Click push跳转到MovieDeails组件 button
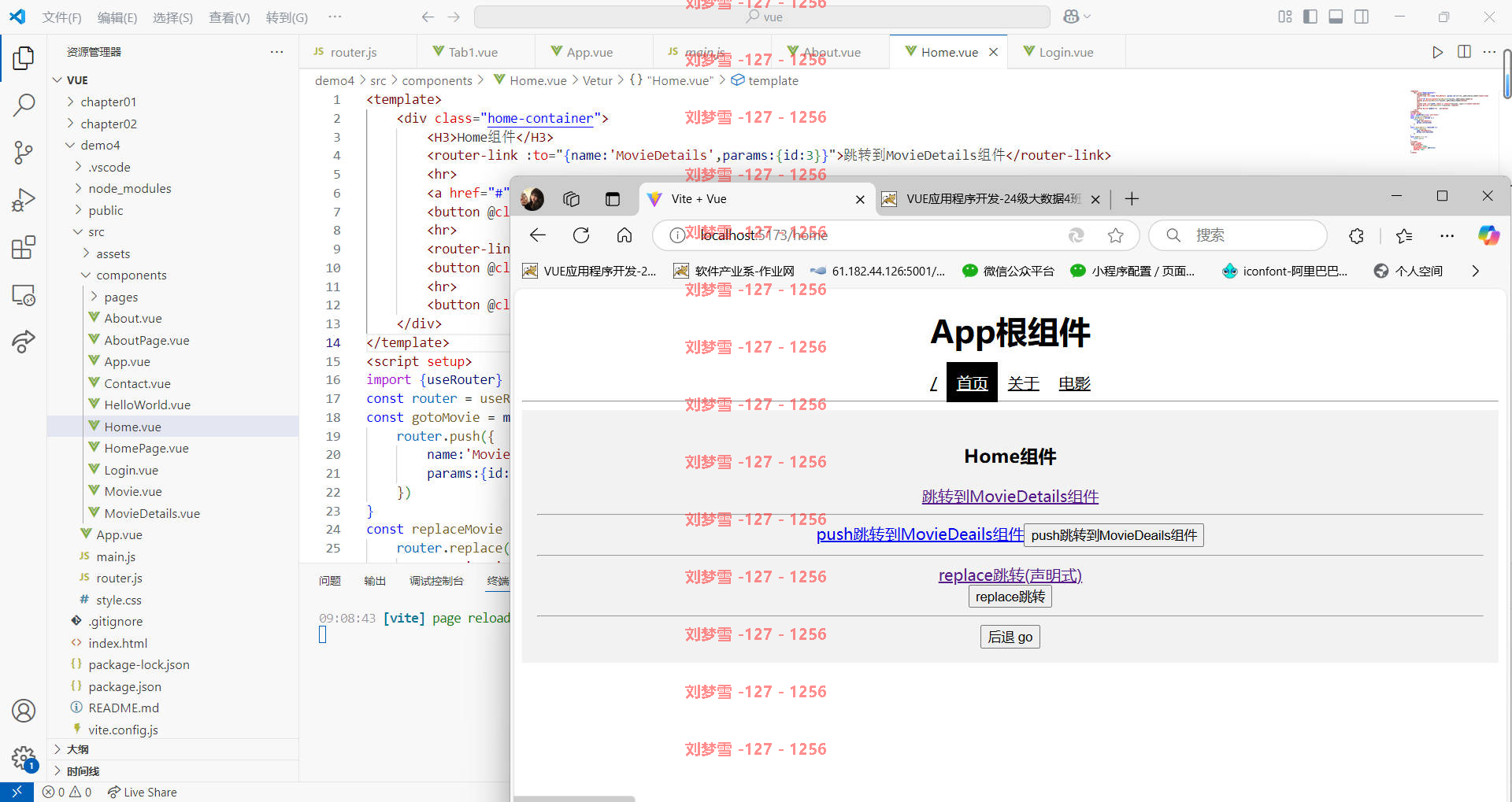 point(1114,535)
